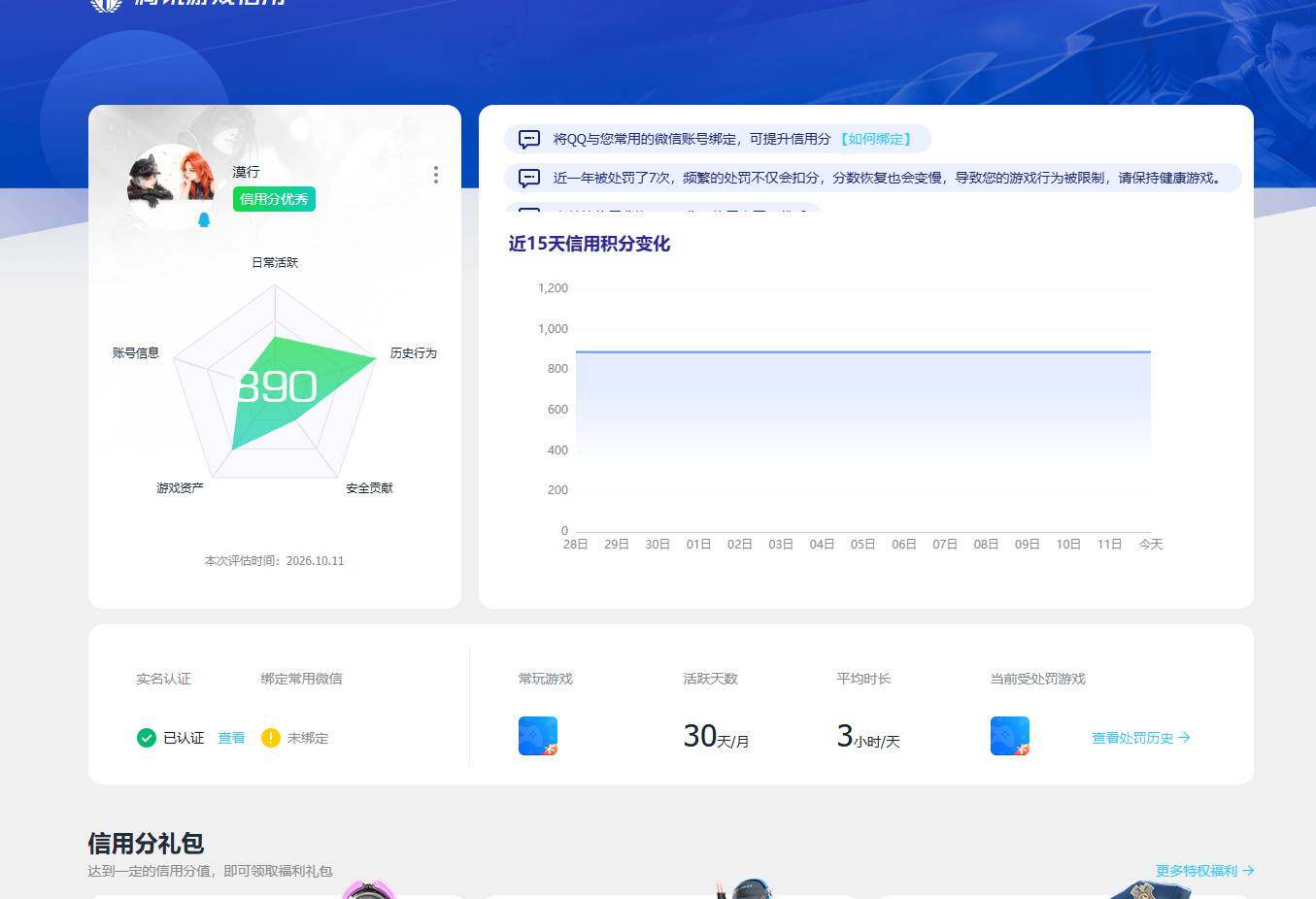Click the username 漠行

pos(246,172)
